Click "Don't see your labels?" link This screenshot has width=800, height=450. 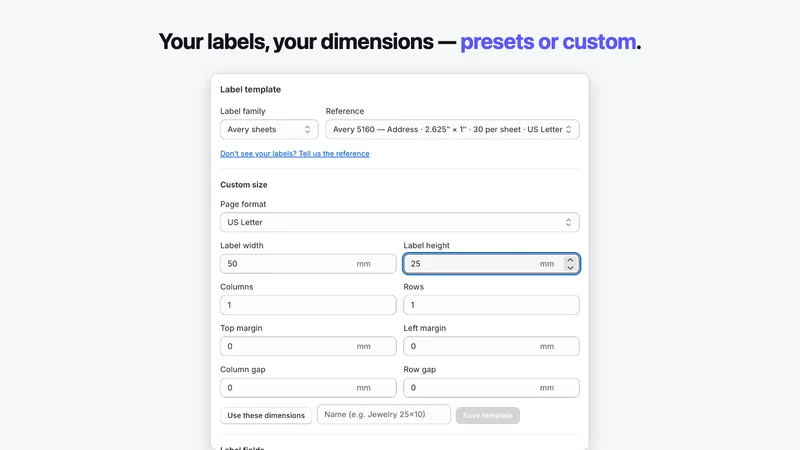[x=294, y=154]
